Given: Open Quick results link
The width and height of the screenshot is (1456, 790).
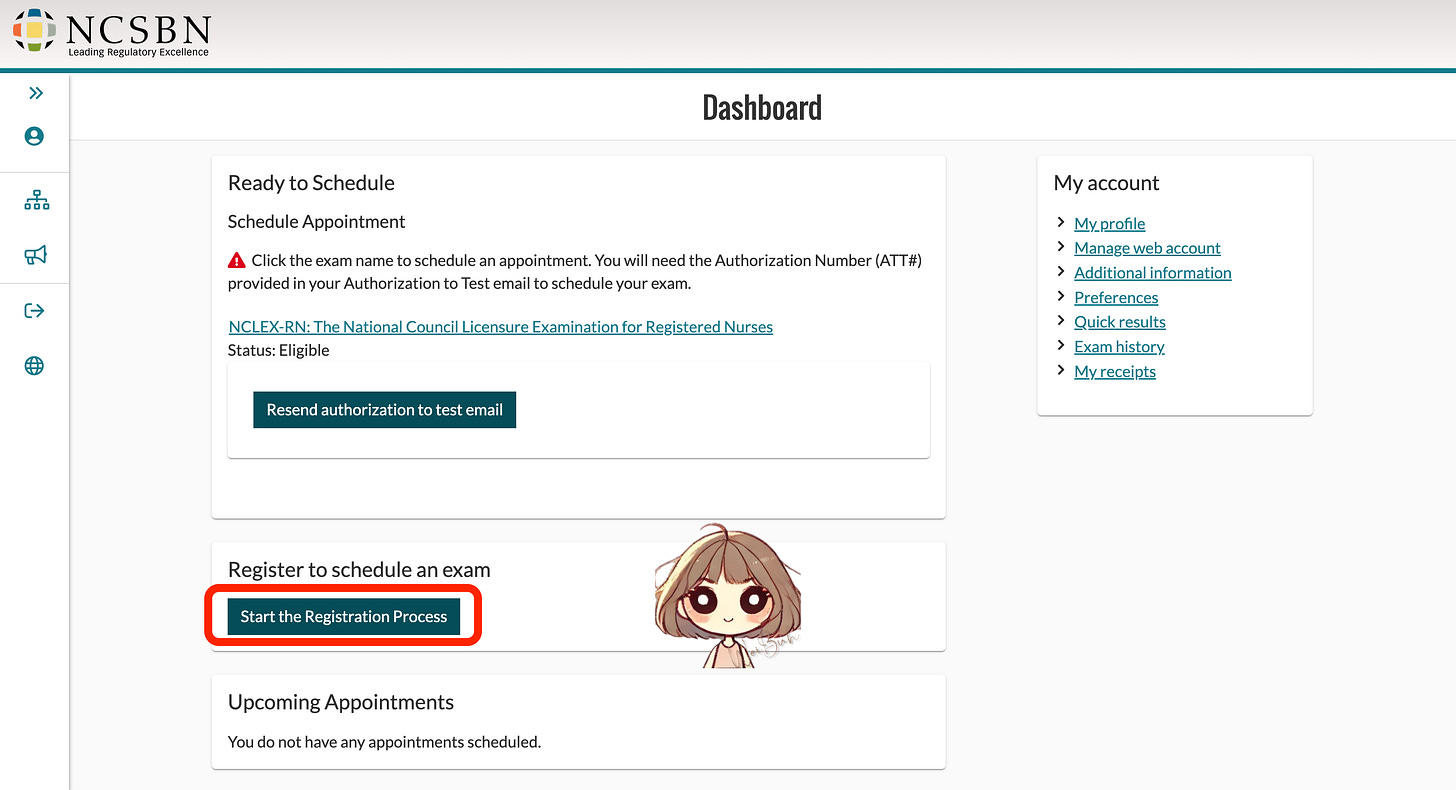Looking at the screenshot, I should [x=1120, y=321].
